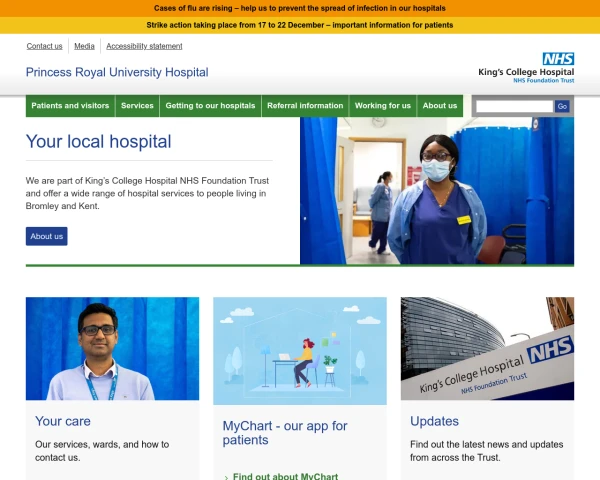Click the text 'Our services, wards, and how to contact us.'
The image size is (600, 480).
102,451
